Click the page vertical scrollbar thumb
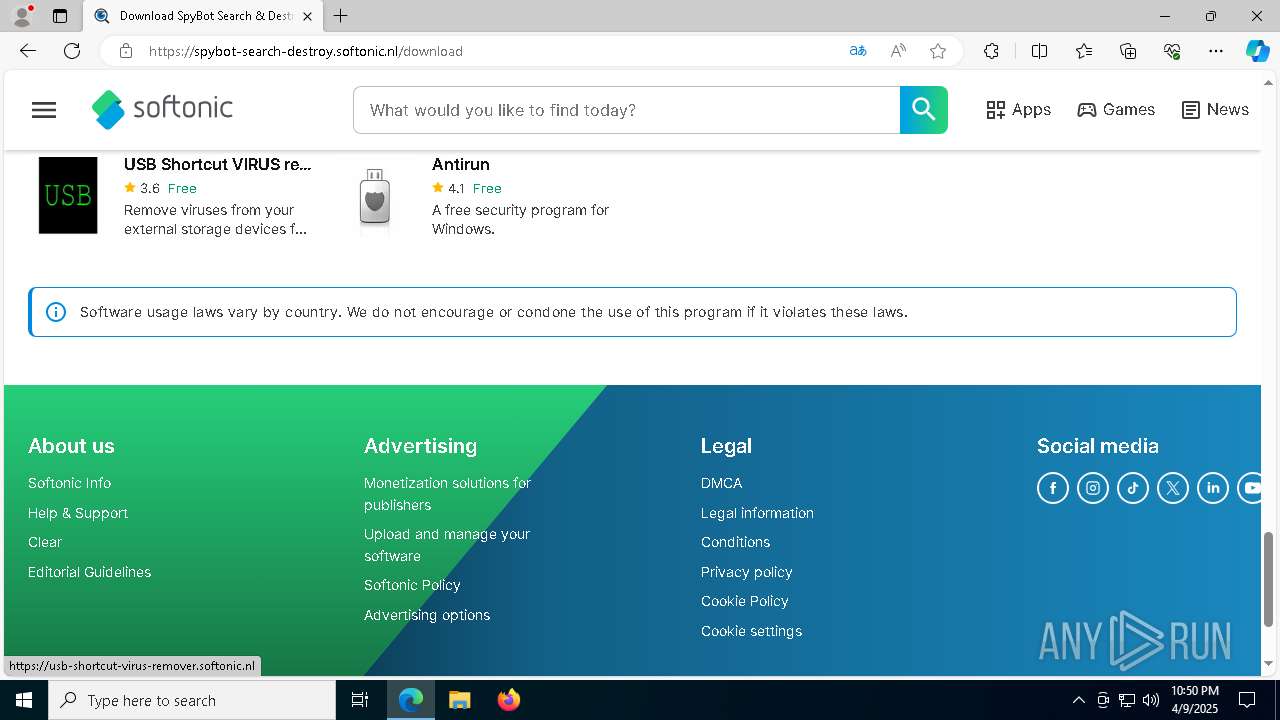1280x720 pixels. click(x=1269, y=580)
